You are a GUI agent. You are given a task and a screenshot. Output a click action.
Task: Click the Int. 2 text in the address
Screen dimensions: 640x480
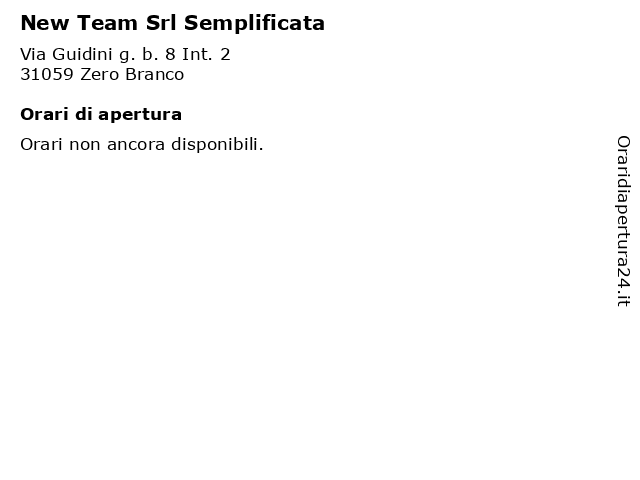pos(206,54)
